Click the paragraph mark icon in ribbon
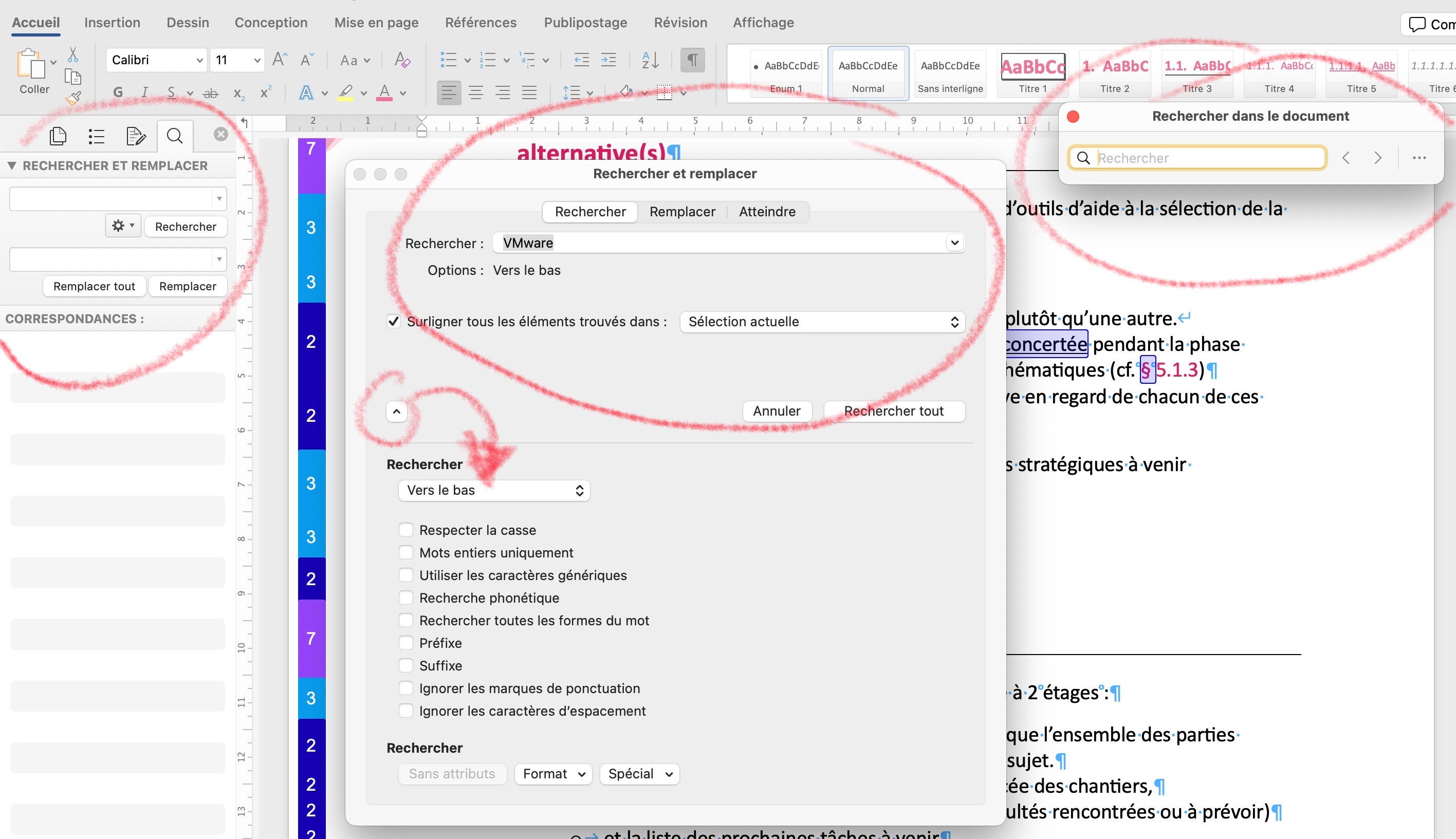The image size is (1456, 839). [694, 63]
